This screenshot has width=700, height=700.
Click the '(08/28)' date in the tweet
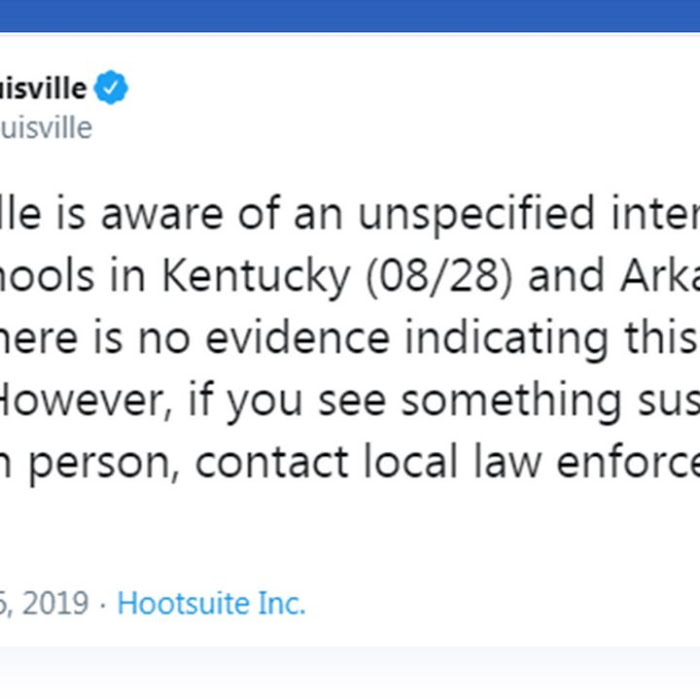pyautogui.click(x=439, y=277)
